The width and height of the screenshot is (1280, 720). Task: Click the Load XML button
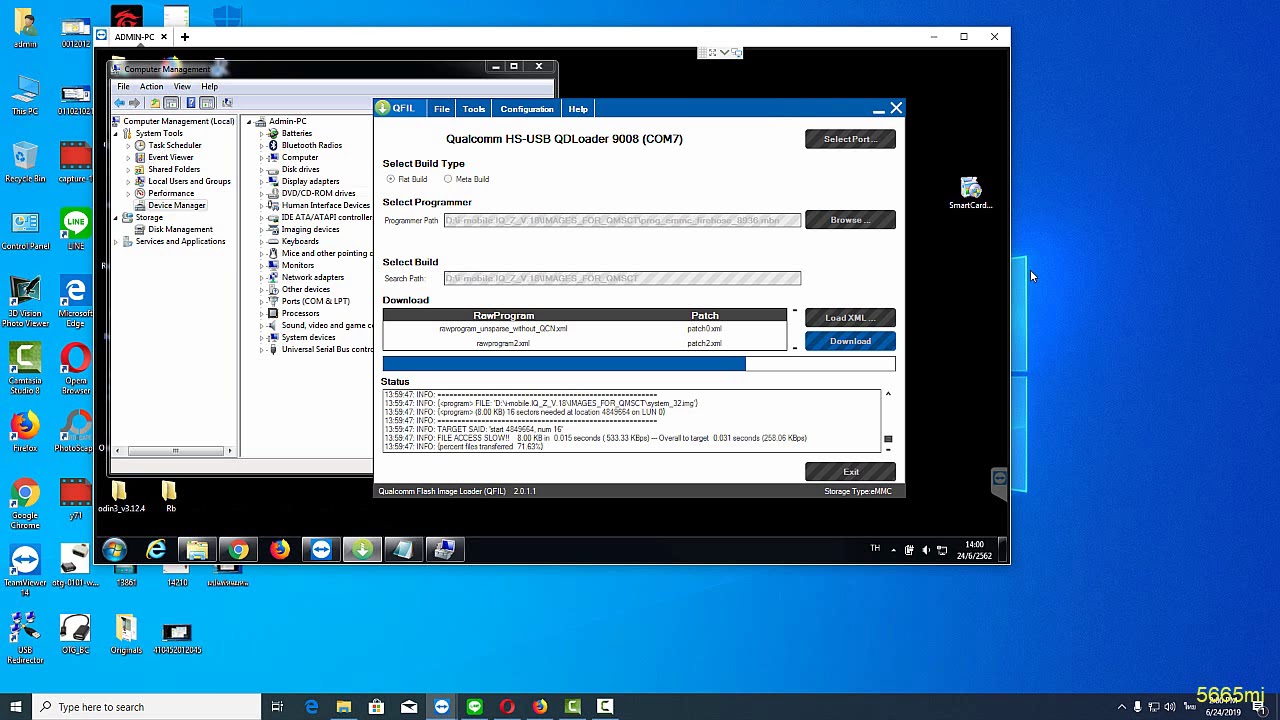(x=850, y=318)
